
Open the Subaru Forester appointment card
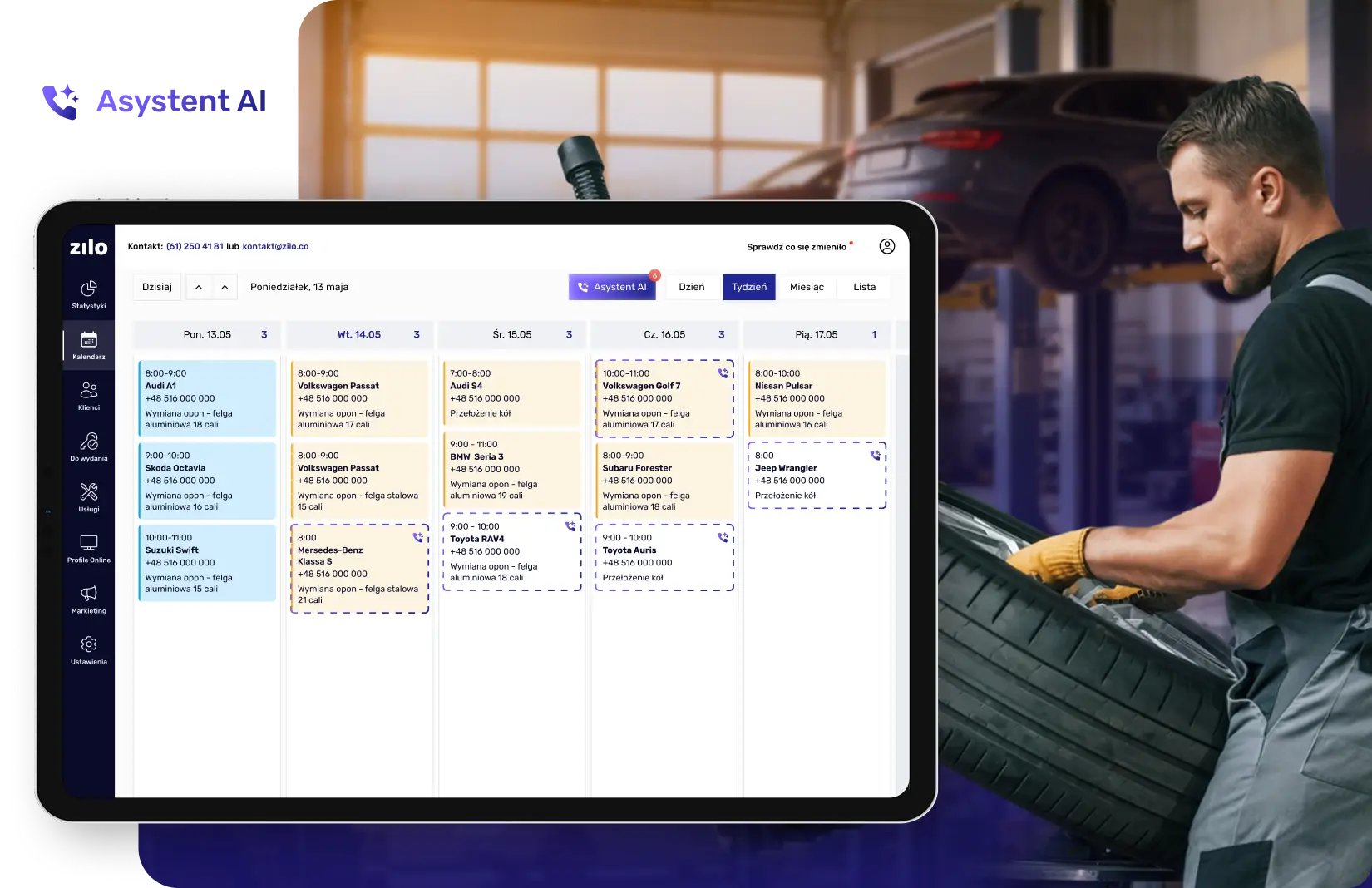pos(664,481)
